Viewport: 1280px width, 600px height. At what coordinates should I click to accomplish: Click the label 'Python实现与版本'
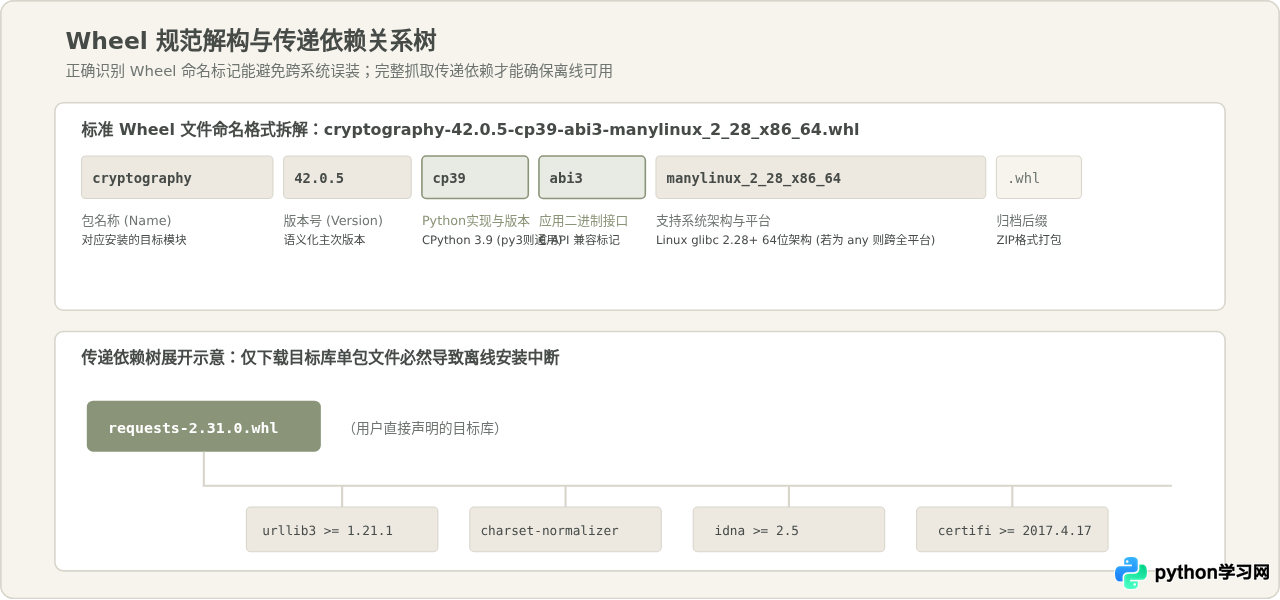coord(476,221)
